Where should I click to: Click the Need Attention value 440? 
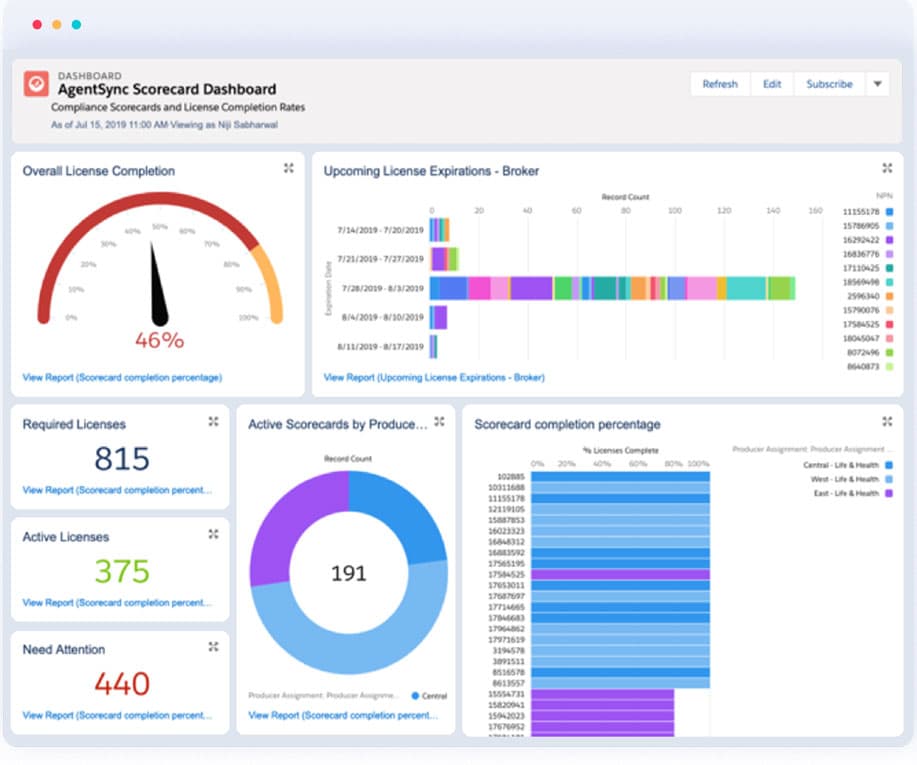(x=122, y=684)
